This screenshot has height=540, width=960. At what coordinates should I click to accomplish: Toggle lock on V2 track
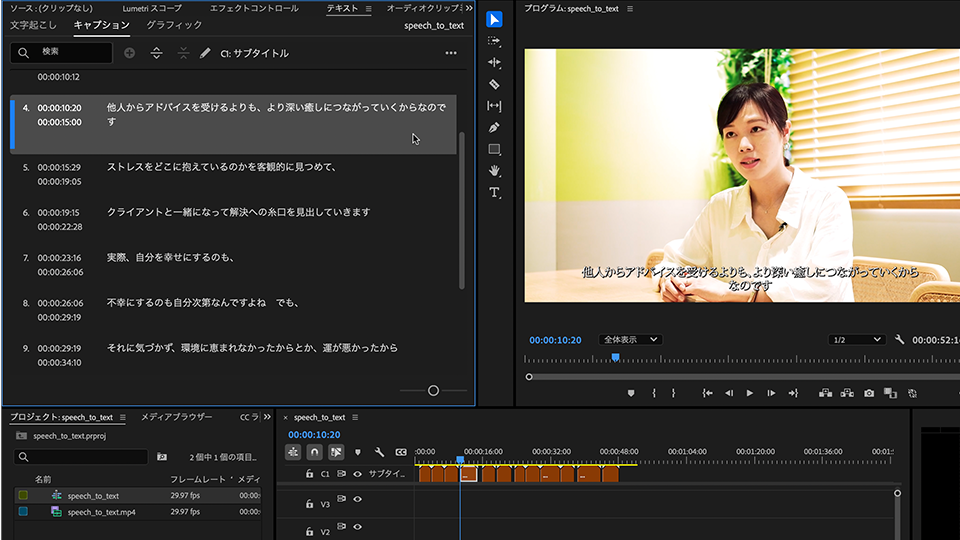[x=309, y=531]
